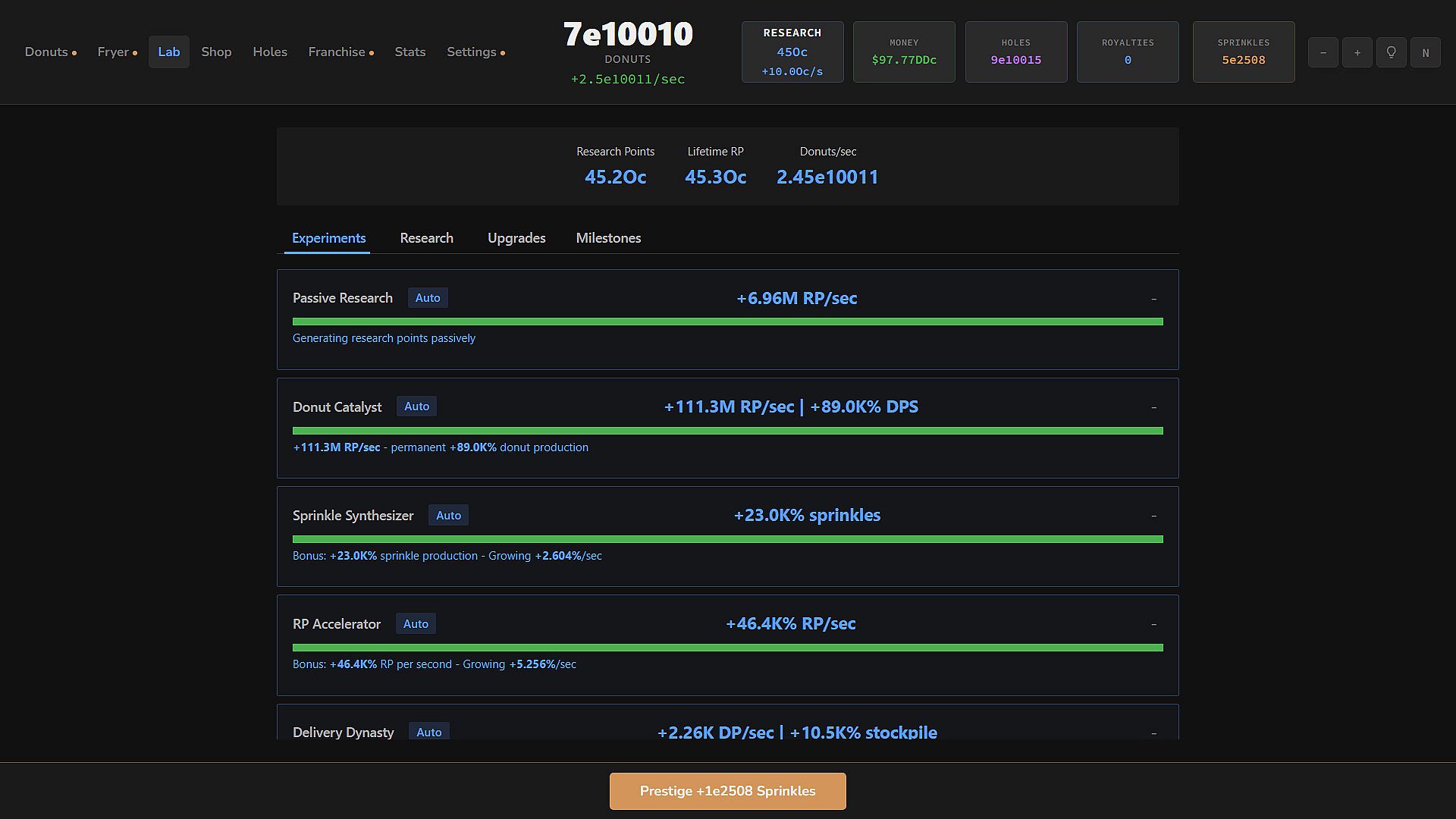Click 'Generating research points passively' text
1456x819 pixels.
[x=384, y=338]
